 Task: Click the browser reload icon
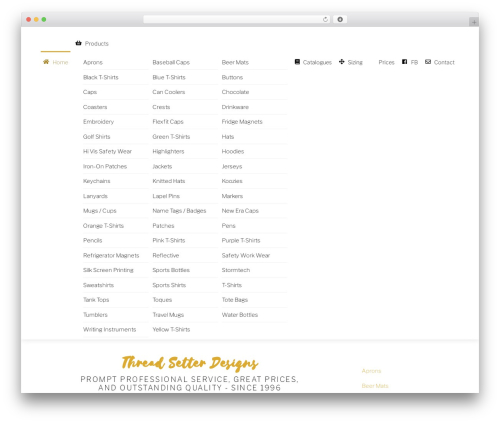pos(325,19)
